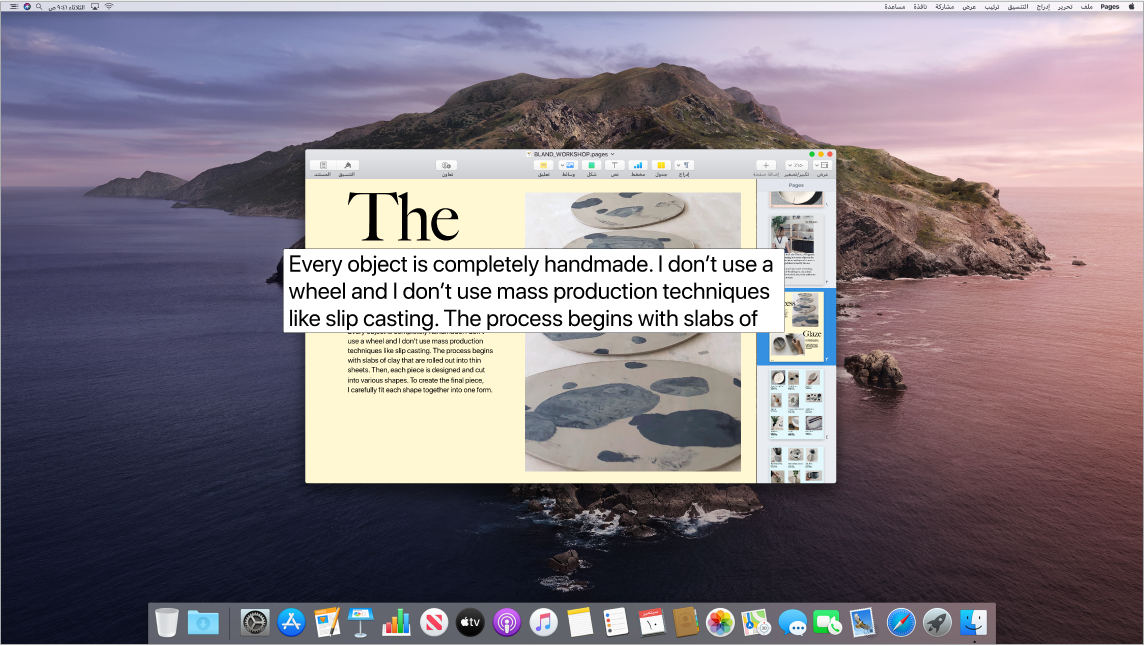Click the Collaborate (تعاون) toolbar icon

click(447, 165)
